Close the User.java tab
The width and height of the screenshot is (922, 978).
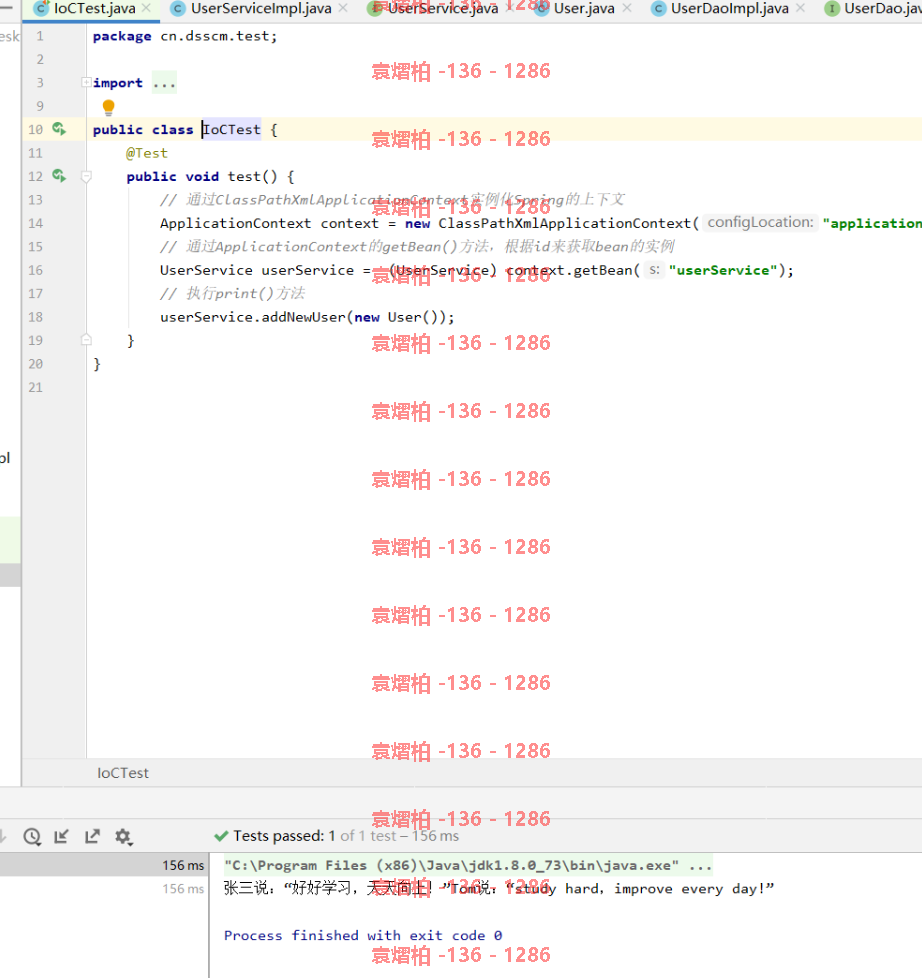627,8
